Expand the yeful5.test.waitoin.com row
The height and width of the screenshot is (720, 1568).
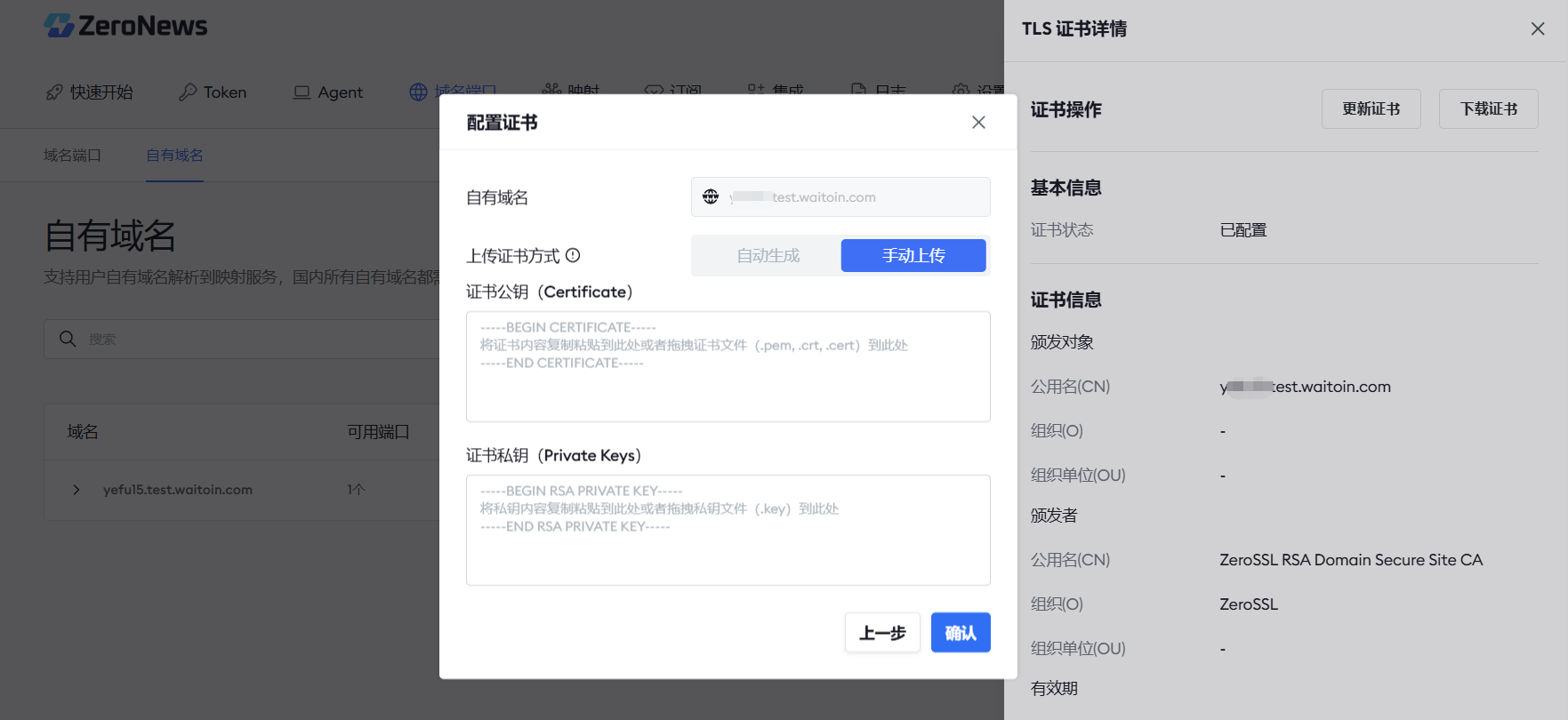tap(76, 490)
